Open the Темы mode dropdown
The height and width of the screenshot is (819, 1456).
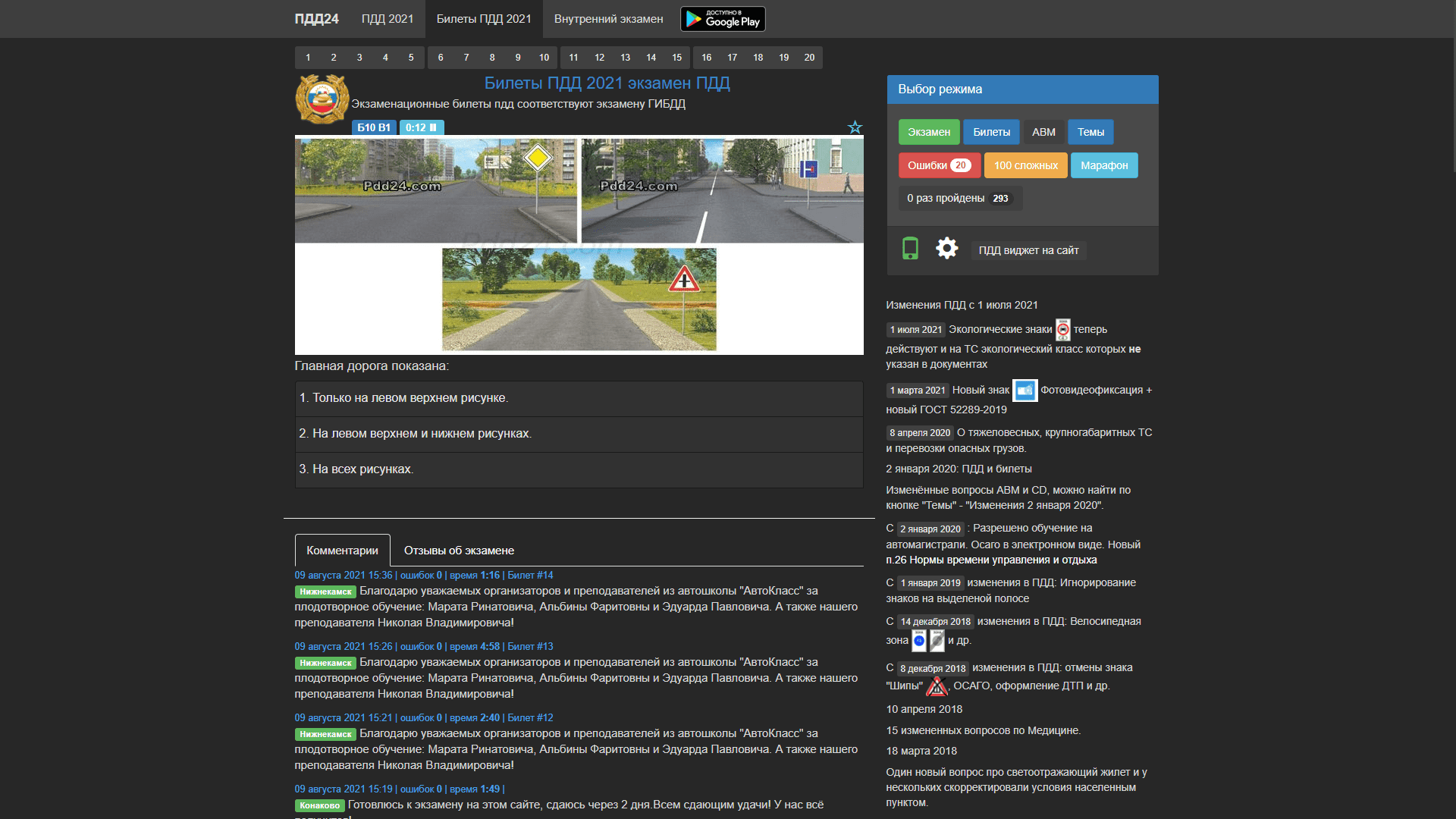click(x=1090, y=132)
